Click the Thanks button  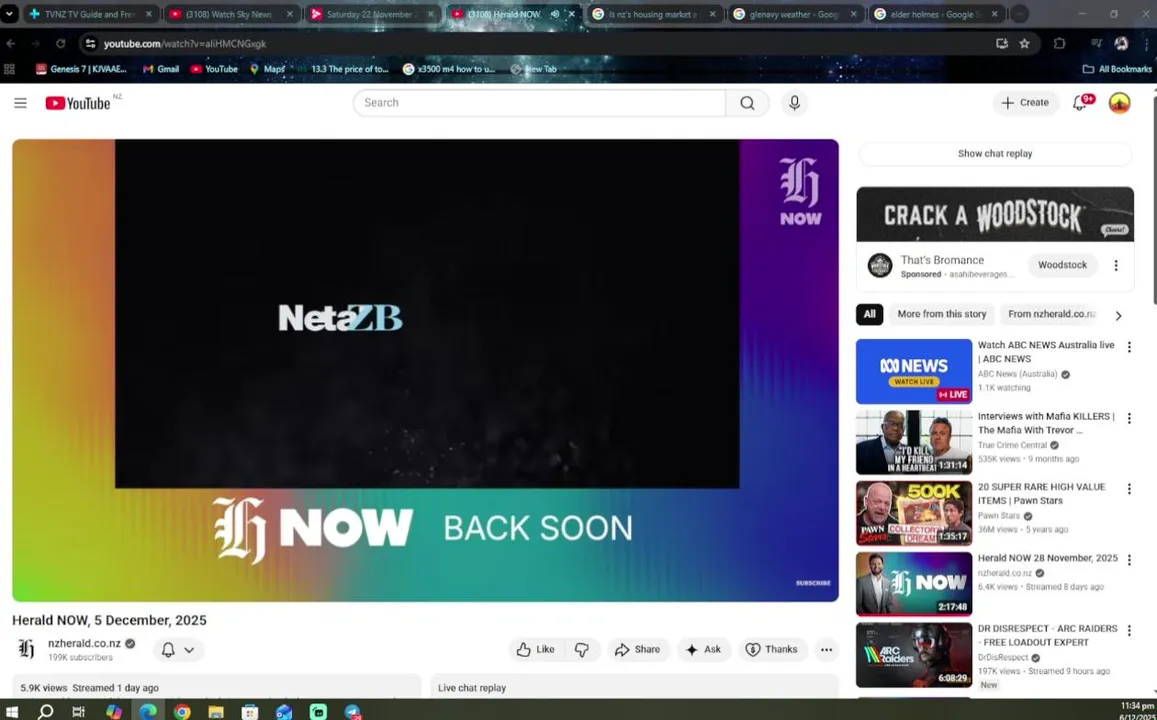(x=772, y=650)
